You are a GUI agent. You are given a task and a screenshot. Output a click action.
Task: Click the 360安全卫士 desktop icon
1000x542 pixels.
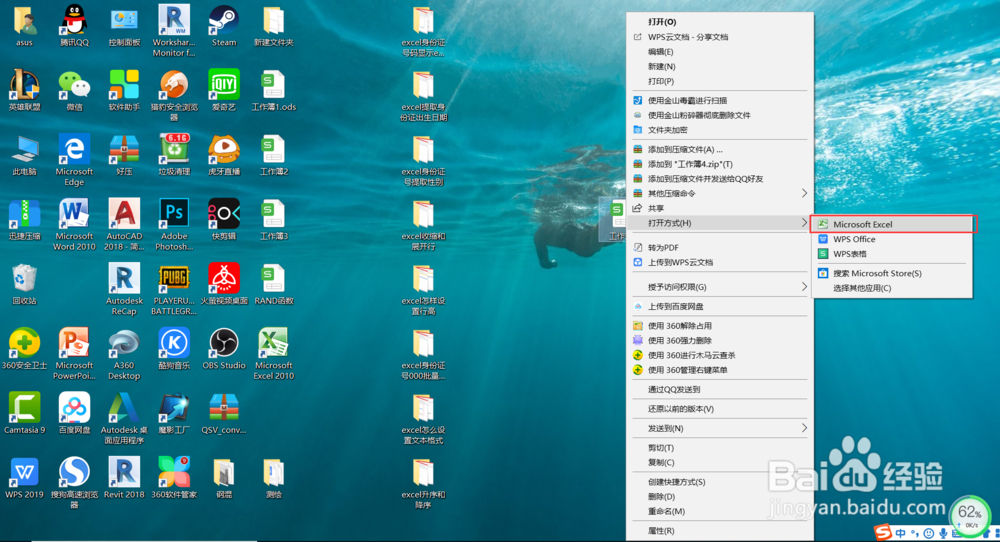24,349
